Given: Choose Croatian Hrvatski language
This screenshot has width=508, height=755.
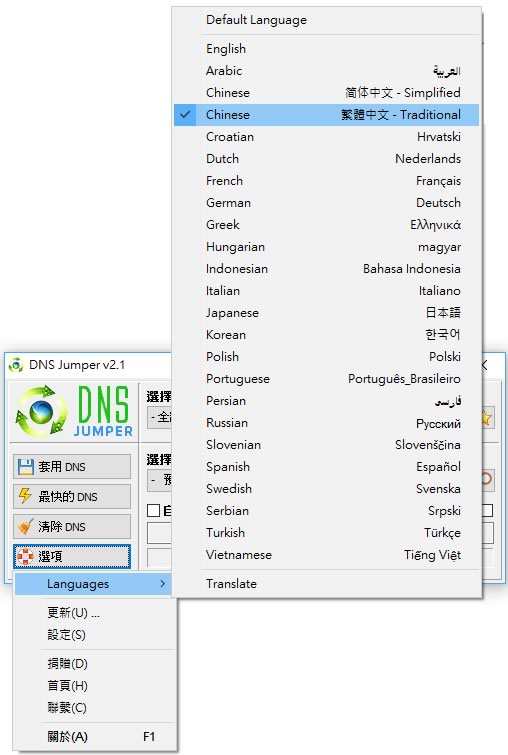Looking at the screenshot, I should point(326,137).
